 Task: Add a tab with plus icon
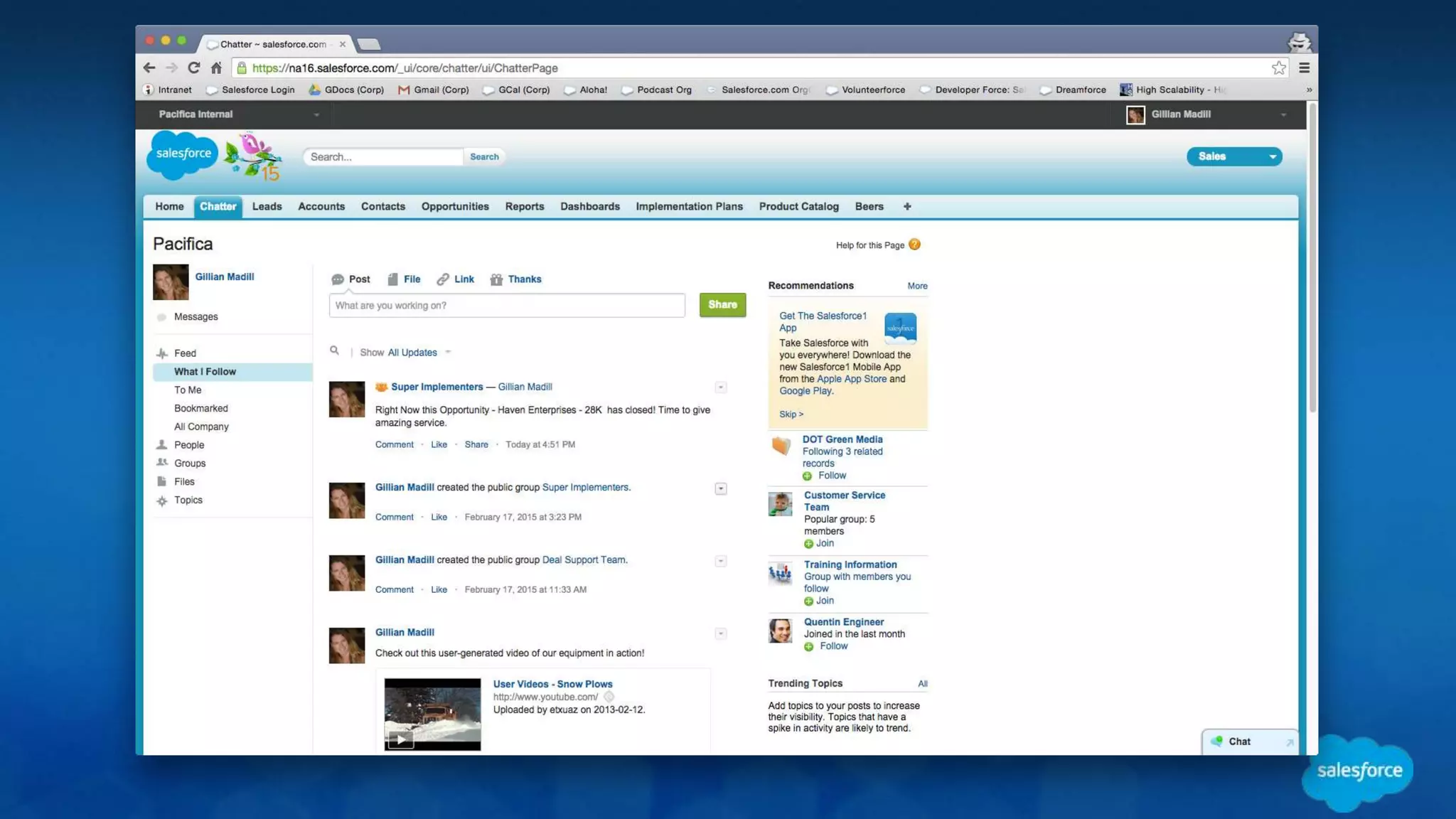click(x=907, y=206)
